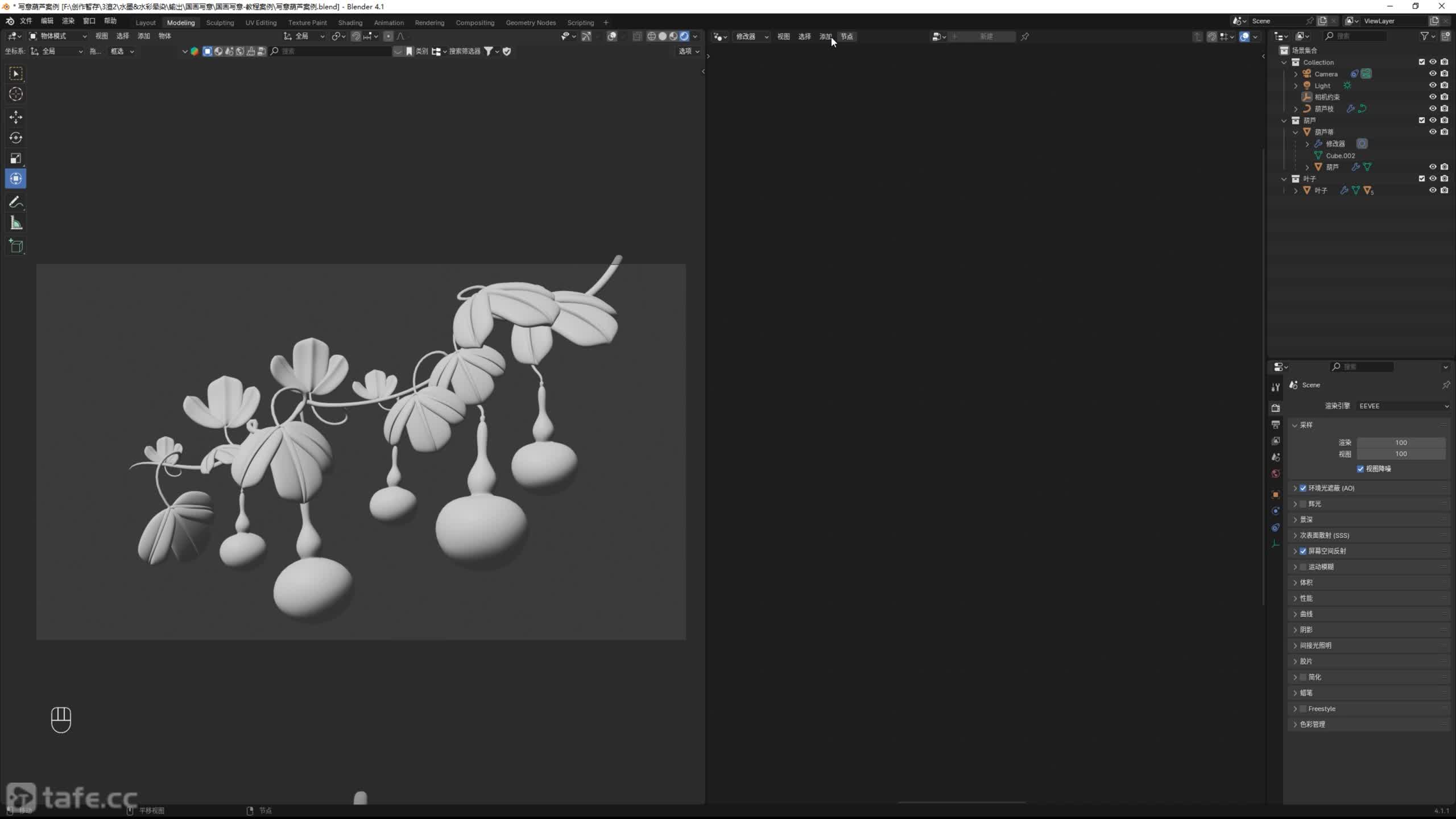This screenshot has width=1456, height=819.
Task: Select the Measure tool
Action: pos(16,224)
